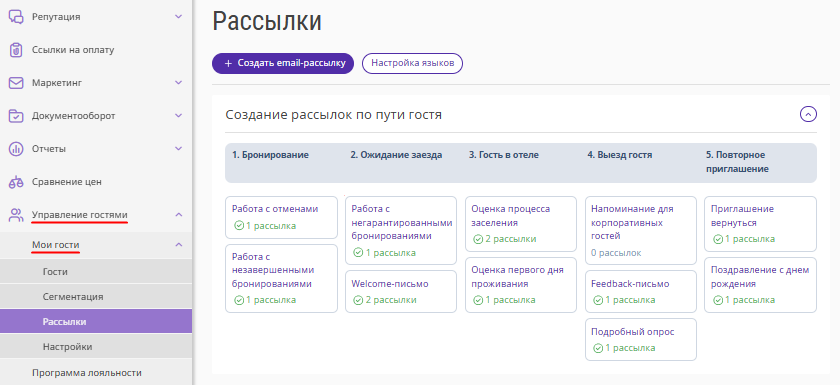Click the checkmark icon under Welcome-письмо
840x385 pixels.
coord(359,300)
